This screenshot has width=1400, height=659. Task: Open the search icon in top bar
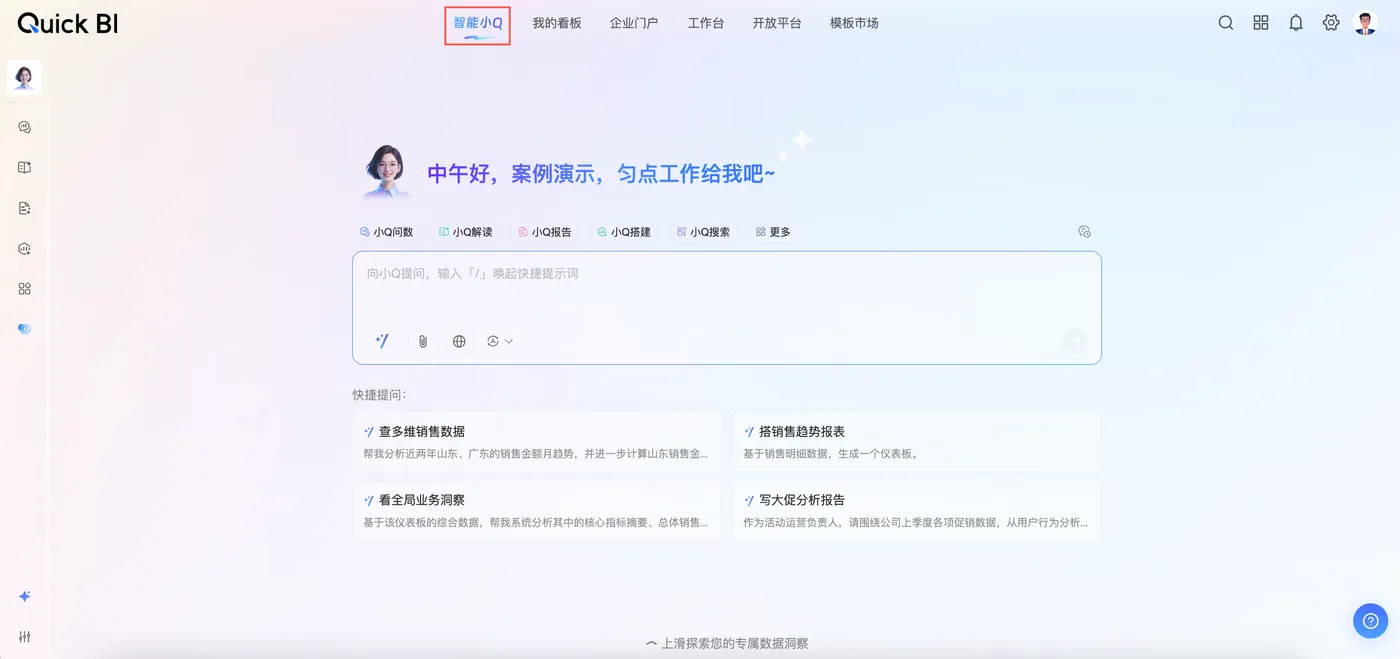point(1225,23)
